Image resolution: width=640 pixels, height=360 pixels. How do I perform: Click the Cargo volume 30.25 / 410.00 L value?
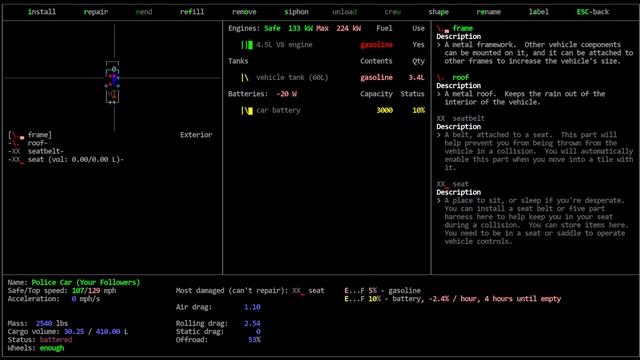[x=96, y=331]
